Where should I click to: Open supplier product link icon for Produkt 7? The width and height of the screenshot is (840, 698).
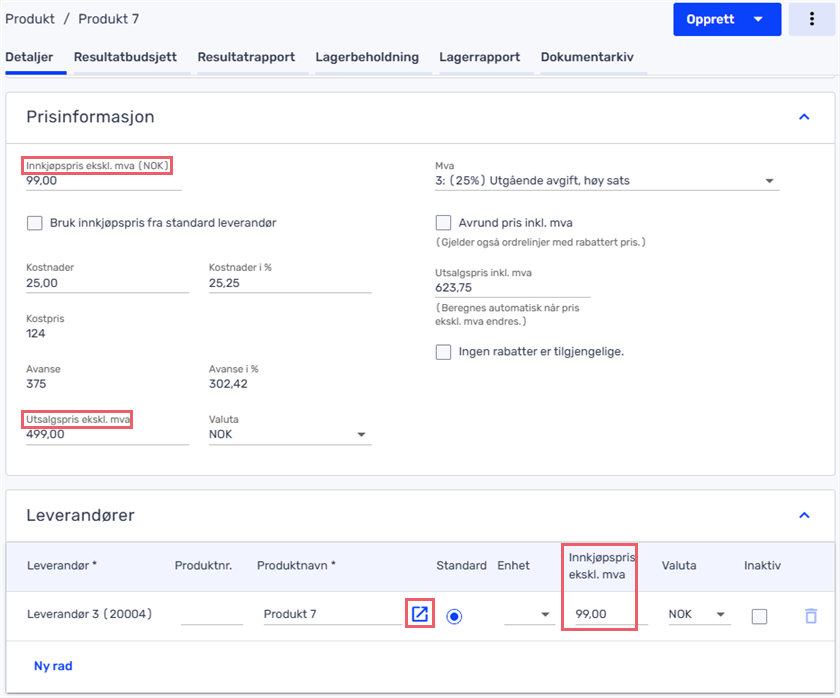coord(419,614)
